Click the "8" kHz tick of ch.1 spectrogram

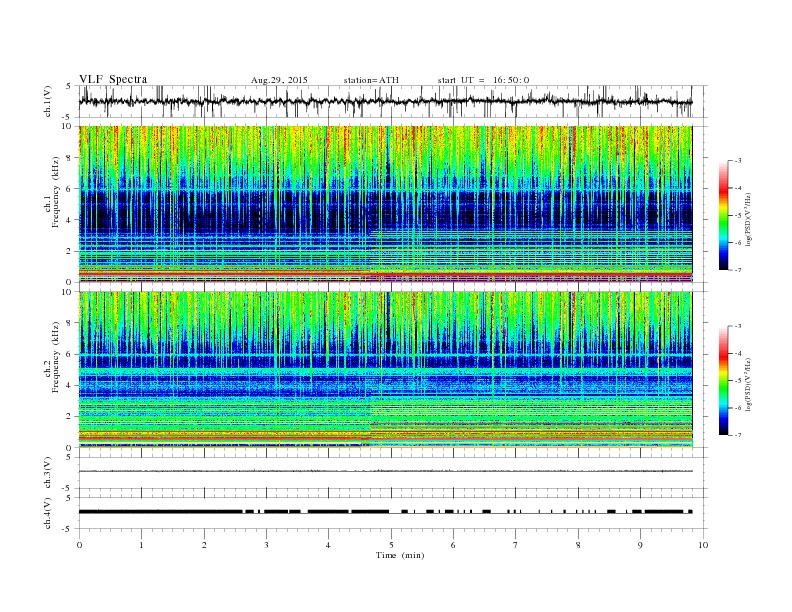click(69, 158)
